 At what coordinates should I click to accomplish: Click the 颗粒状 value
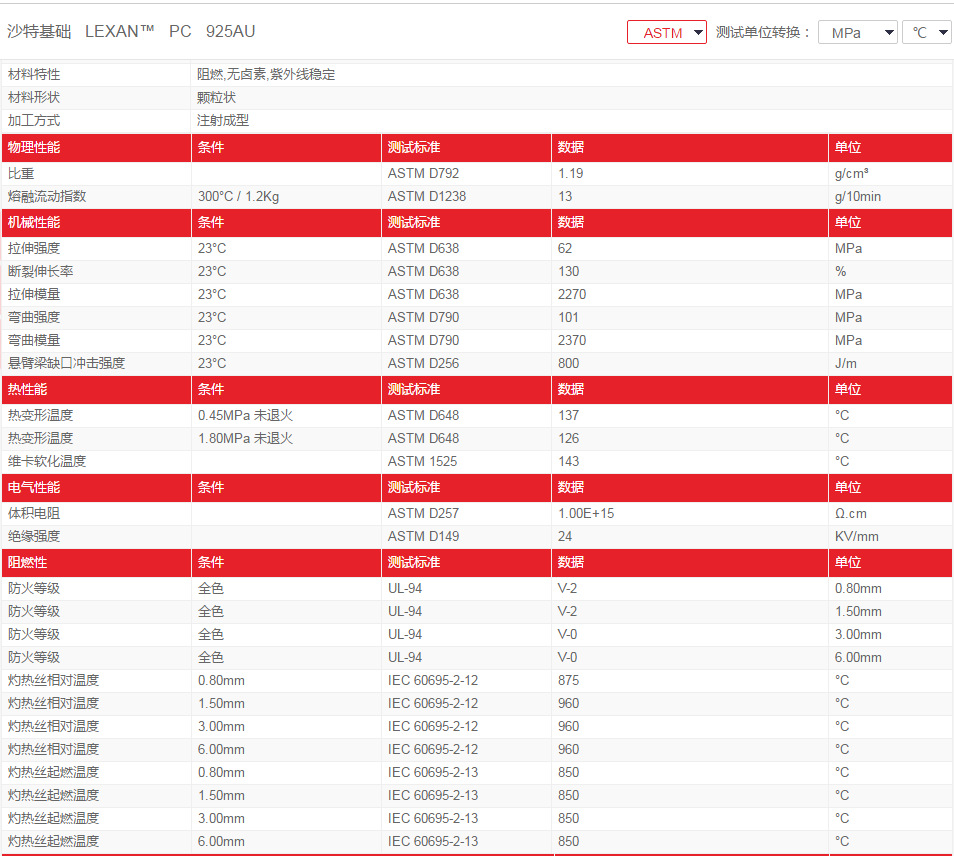[x=217, y=97]
